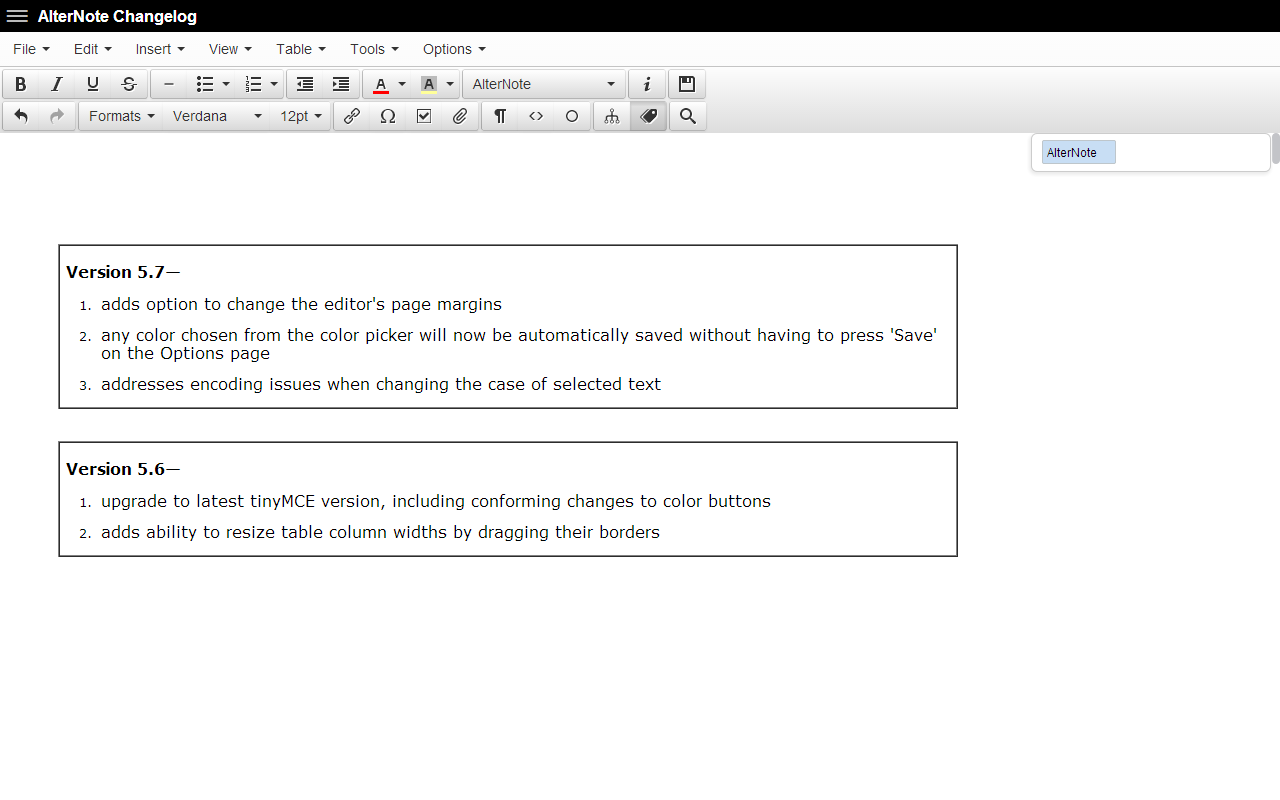1280x800 pixels.
Task: Increase the indent
Action: click(341, 84)
